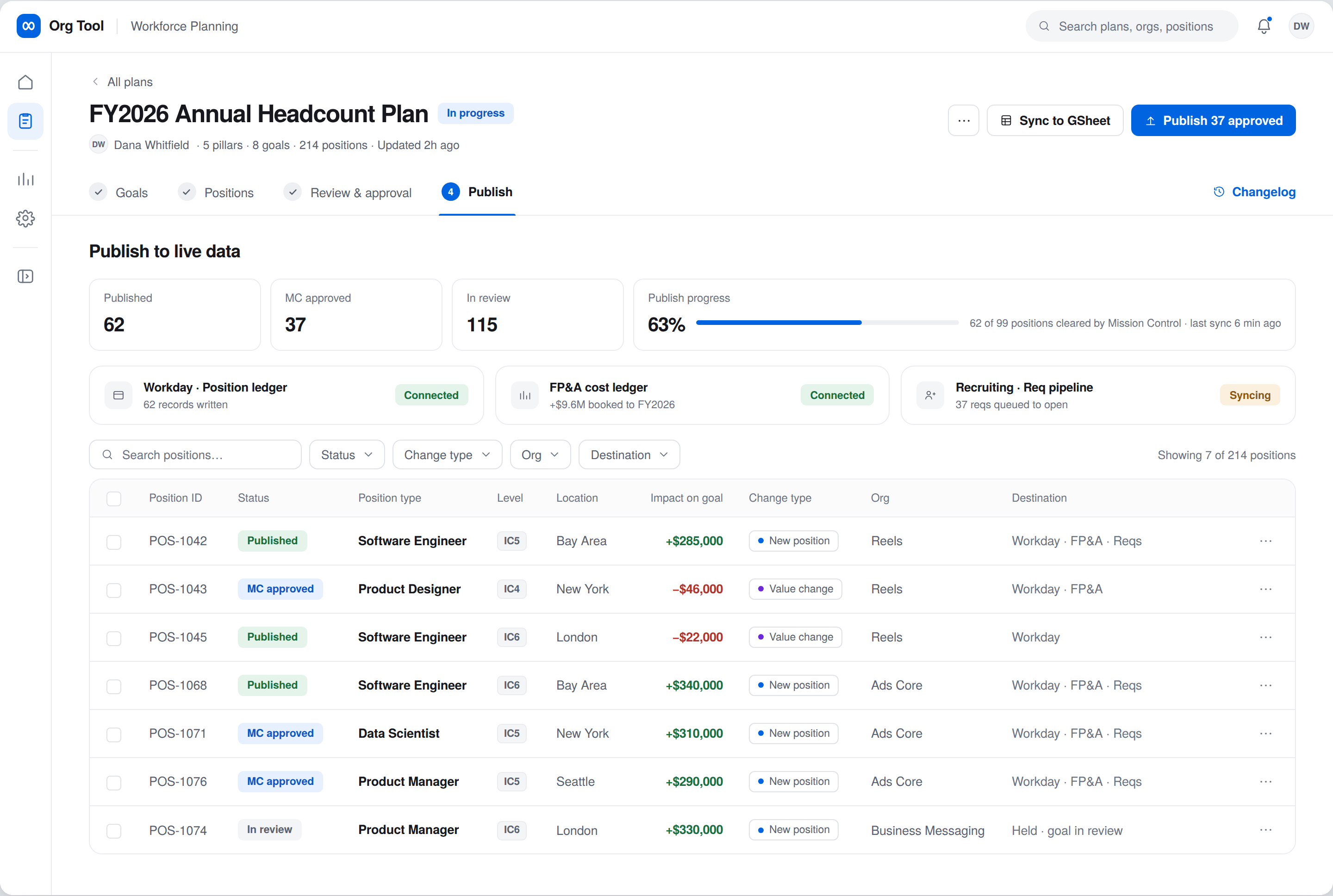Click the Goals step checkmark icon
This screenshot has width=1333, height=896.
pyautogui.click(x=98, y=192)
